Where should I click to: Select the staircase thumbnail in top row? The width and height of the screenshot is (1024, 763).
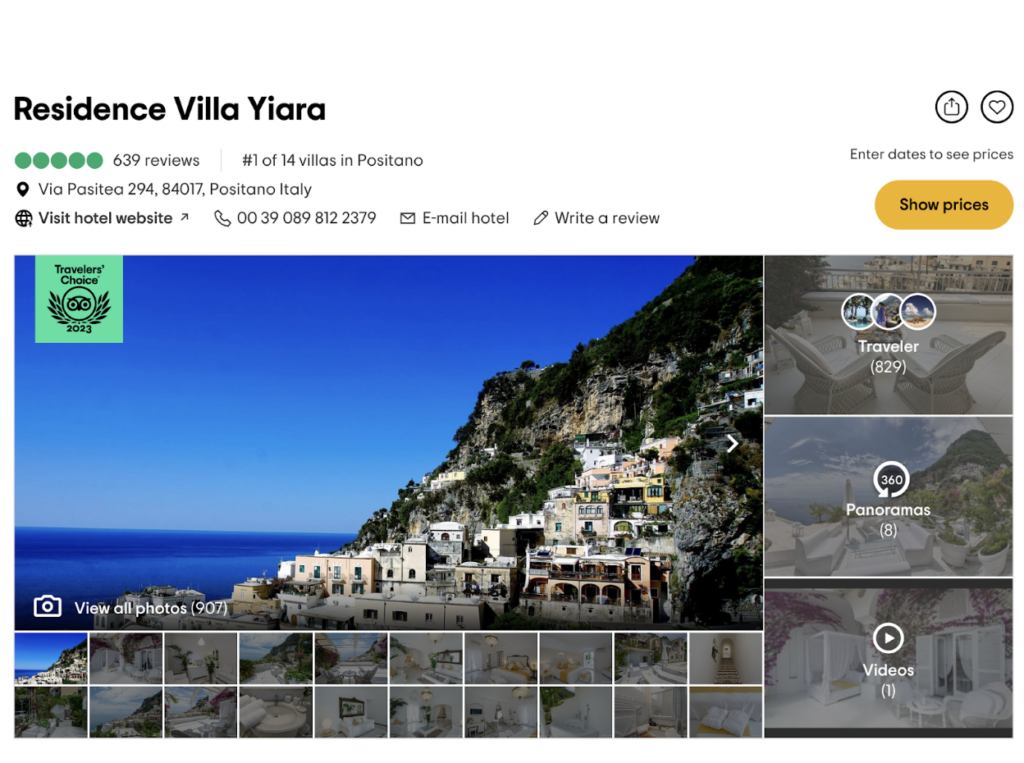(x=726, y=658)
